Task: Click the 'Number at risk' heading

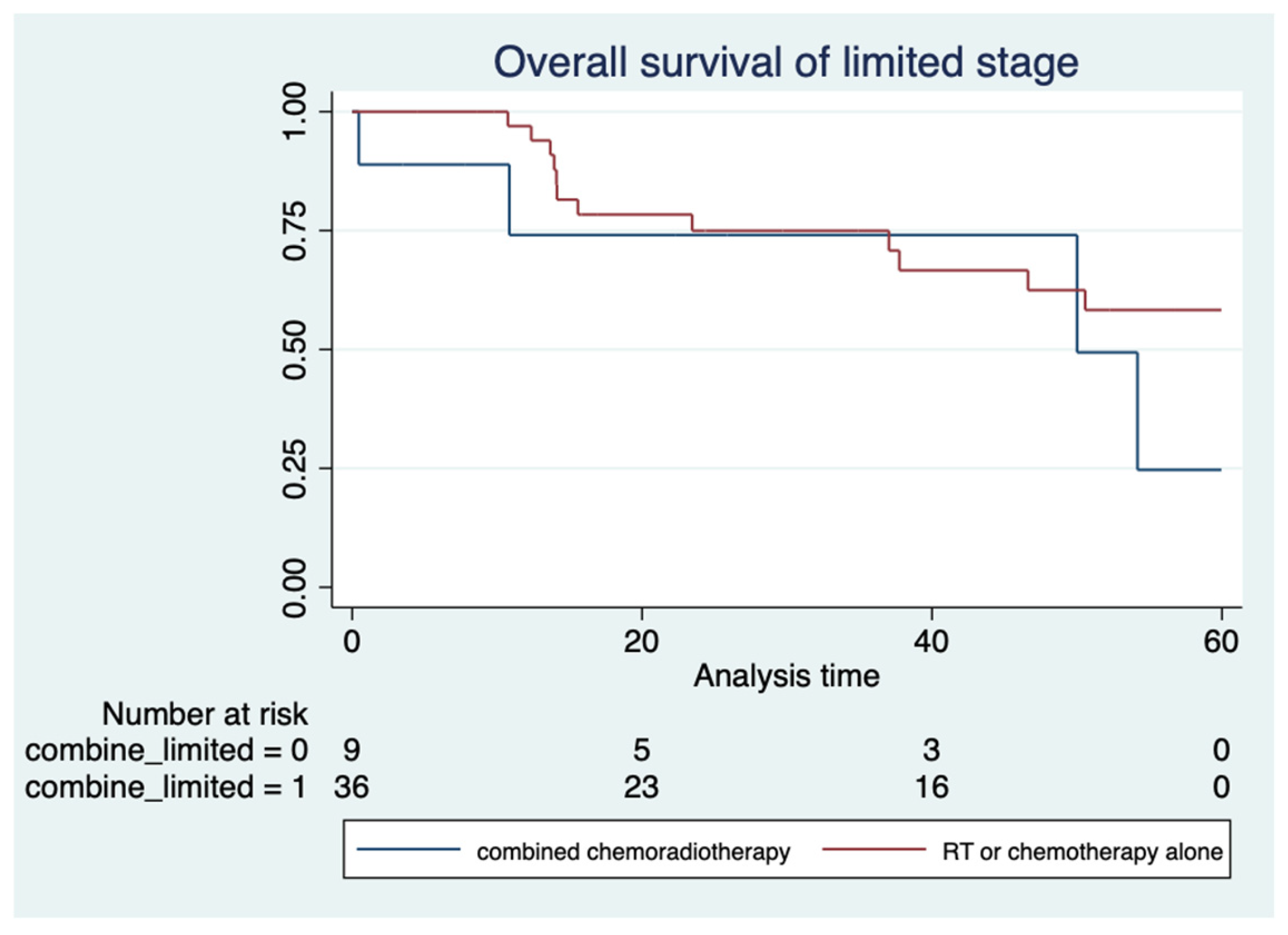Action: tap(205, 713)
